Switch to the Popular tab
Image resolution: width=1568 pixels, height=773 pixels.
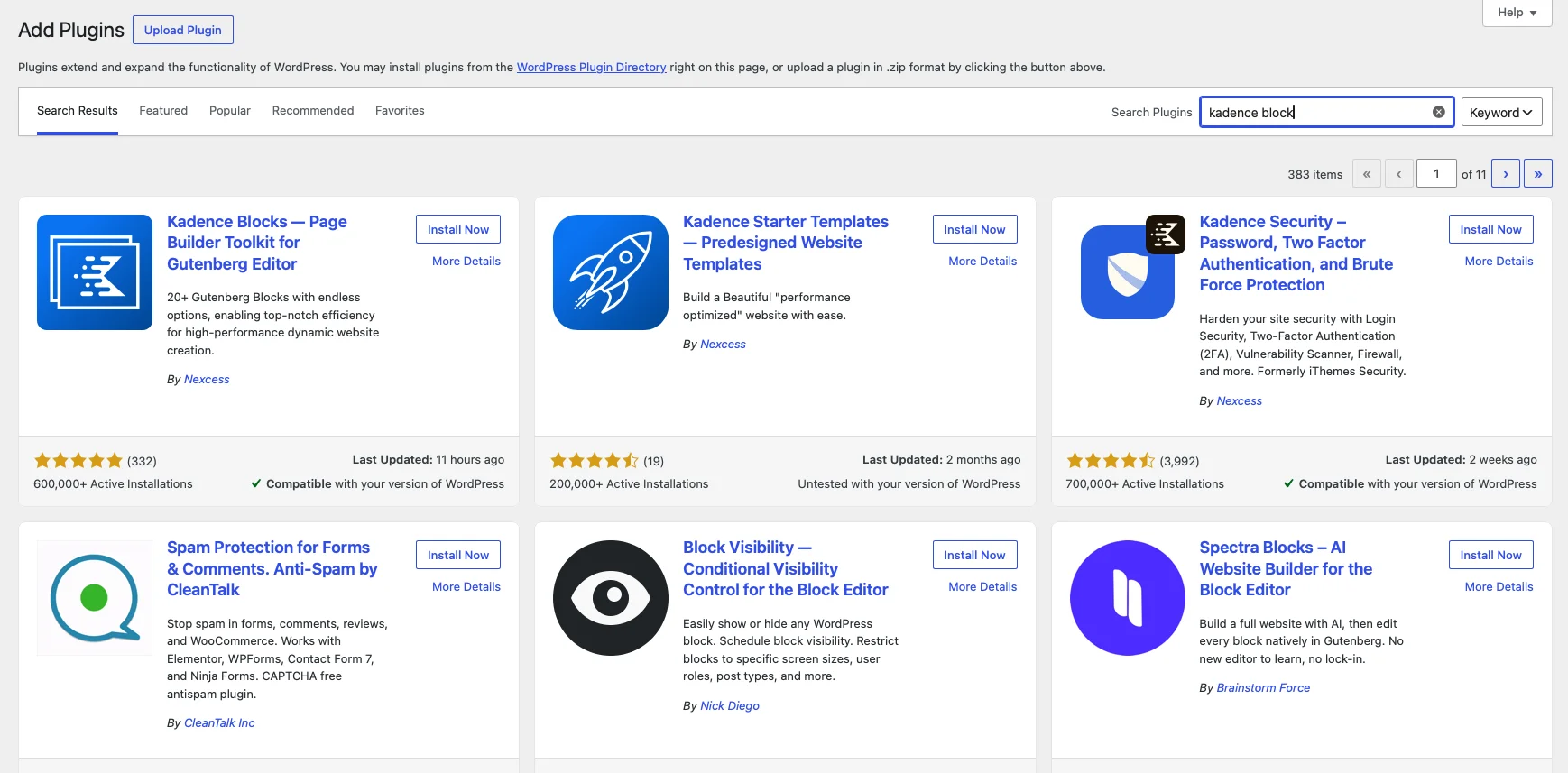(x=230, y=111)
